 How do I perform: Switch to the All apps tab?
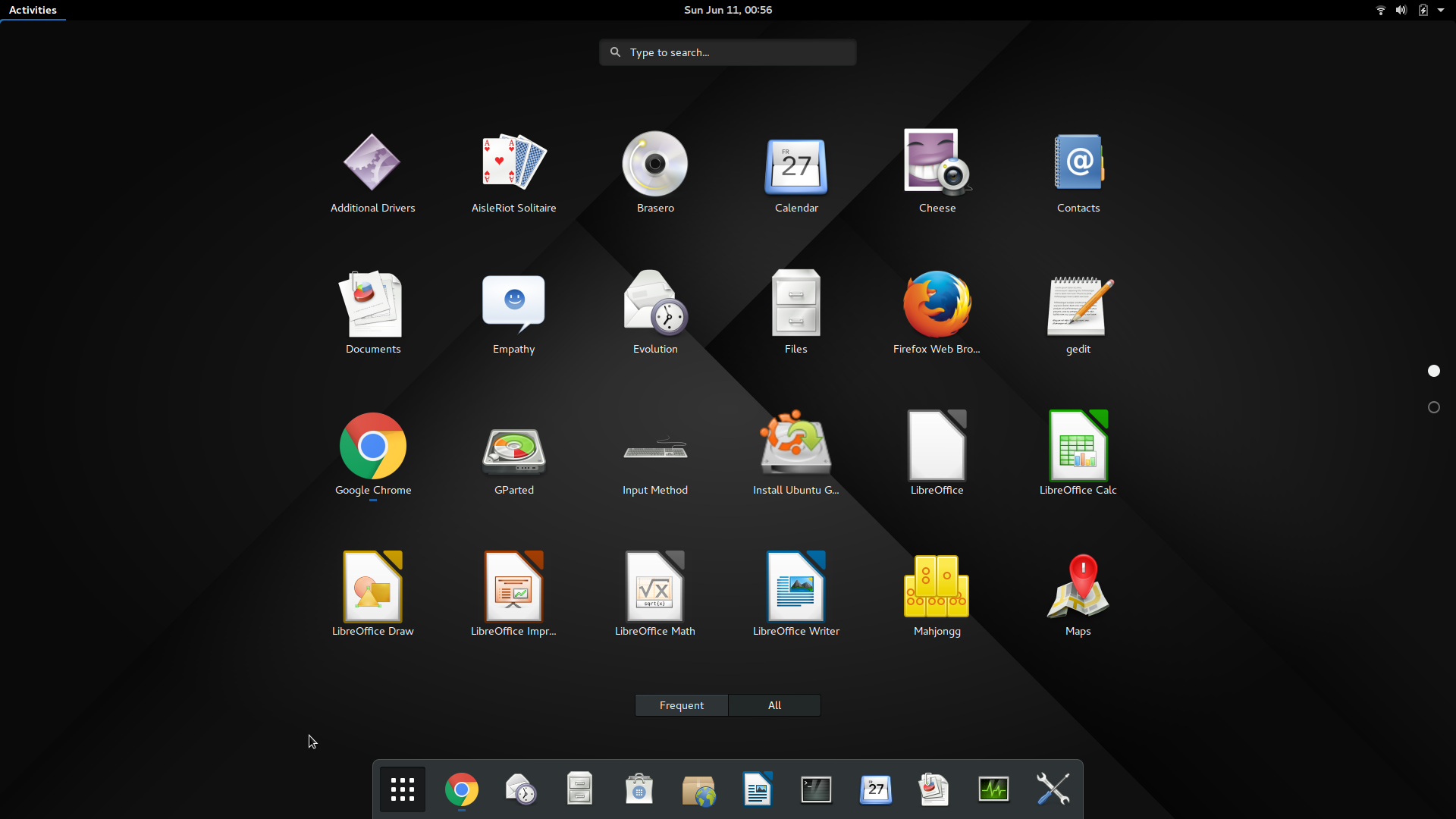[774, 704]
